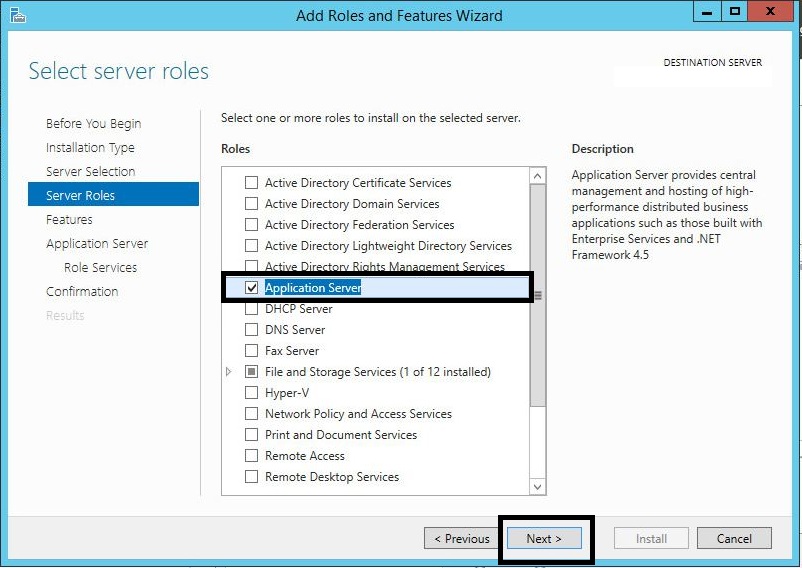Click the roles list scrollbar thumb

click(537, 295)
